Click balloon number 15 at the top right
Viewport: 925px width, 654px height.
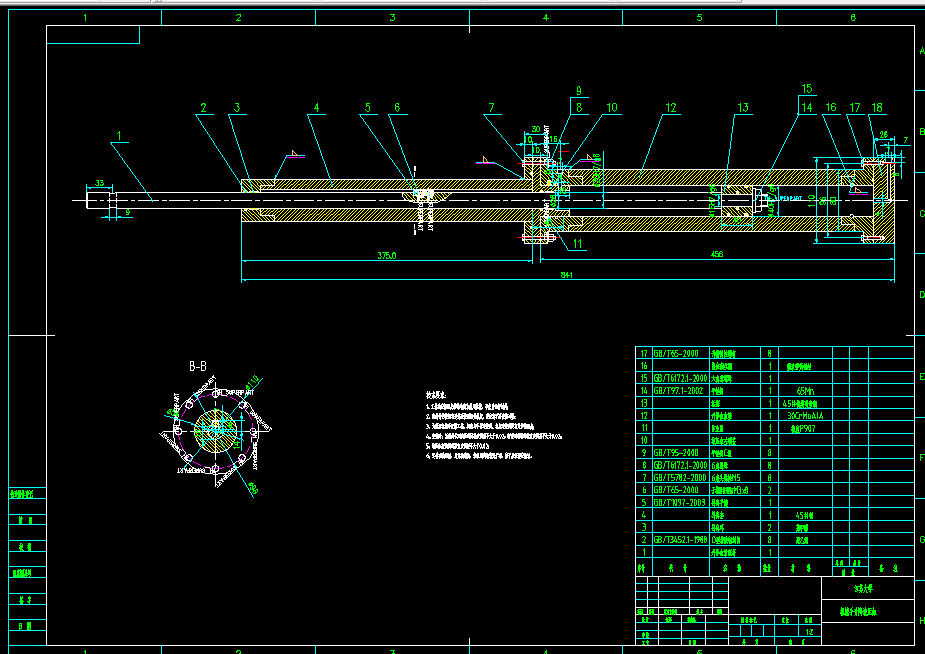[807, 89]
